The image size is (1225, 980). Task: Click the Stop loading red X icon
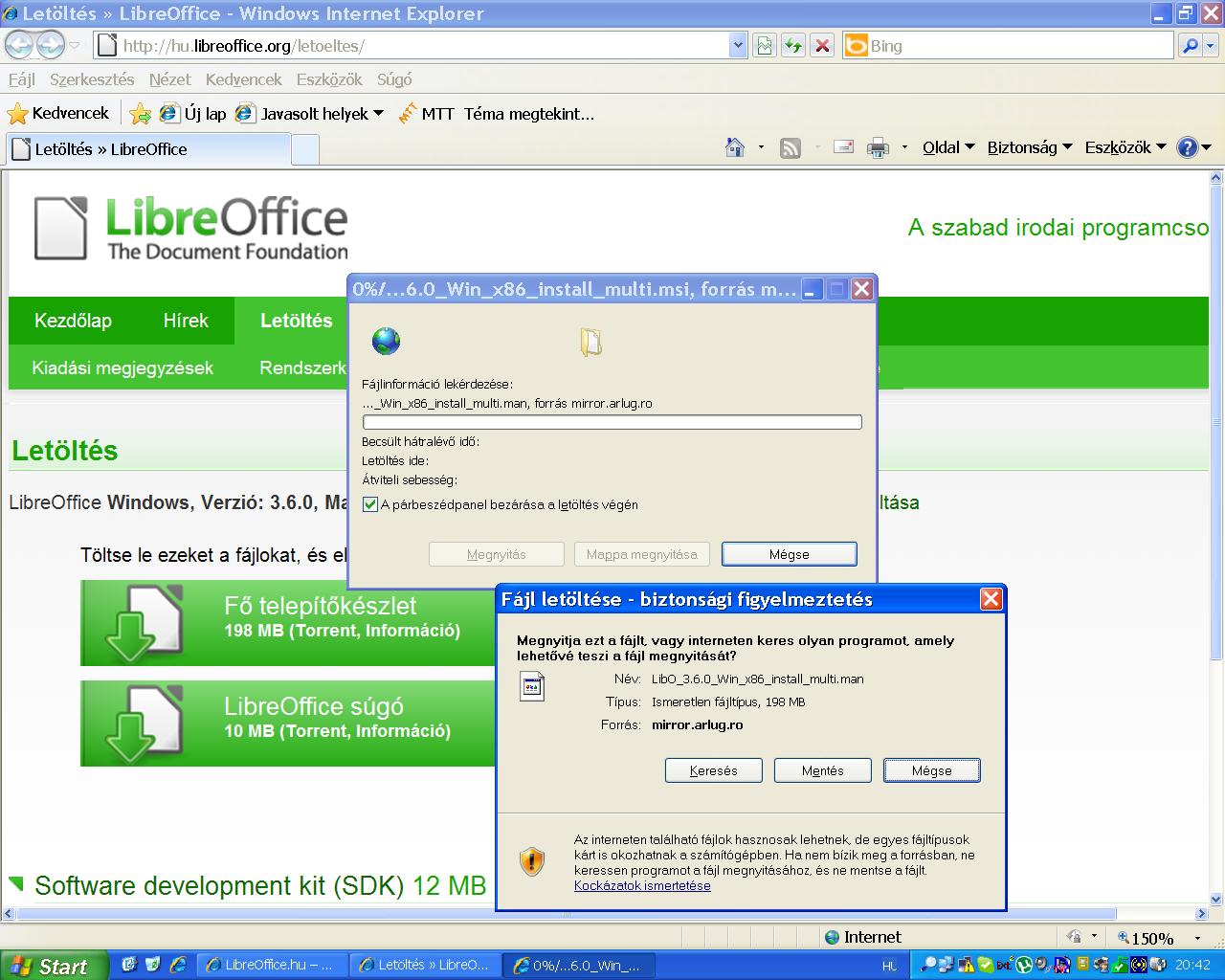click(x=821, y=45)
